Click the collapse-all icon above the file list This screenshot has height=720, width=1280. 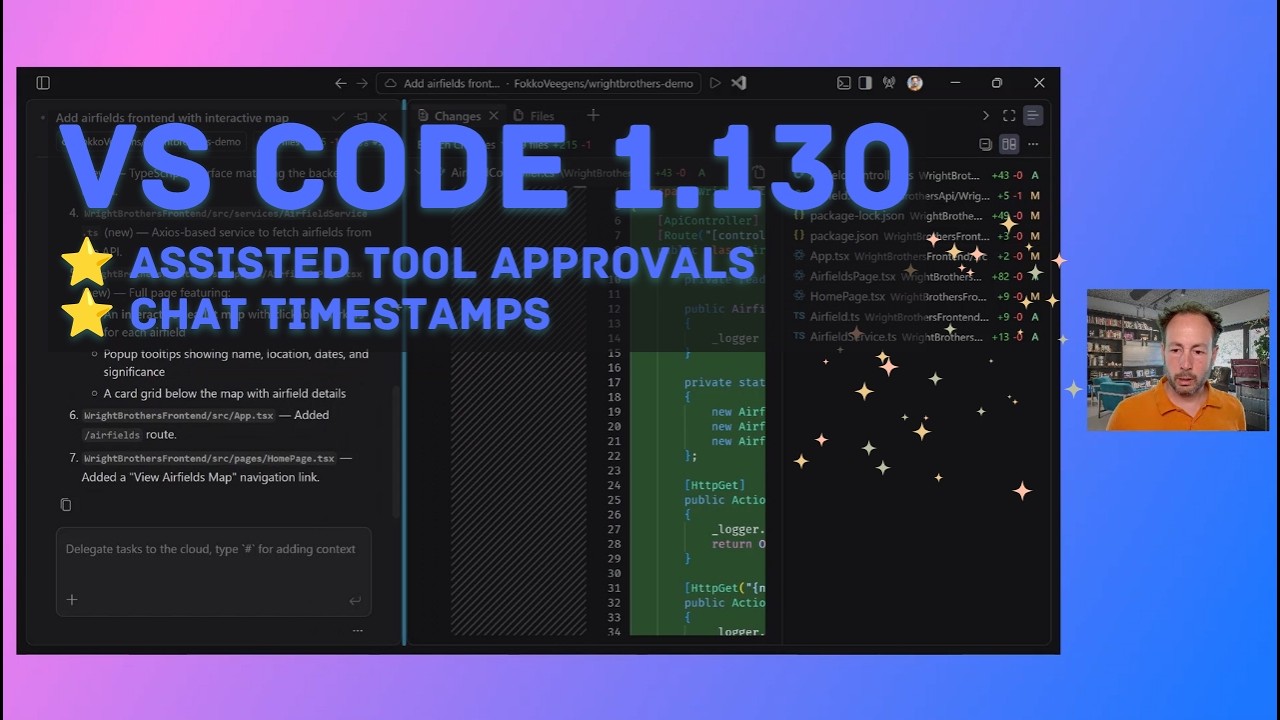tap(985, 144)
